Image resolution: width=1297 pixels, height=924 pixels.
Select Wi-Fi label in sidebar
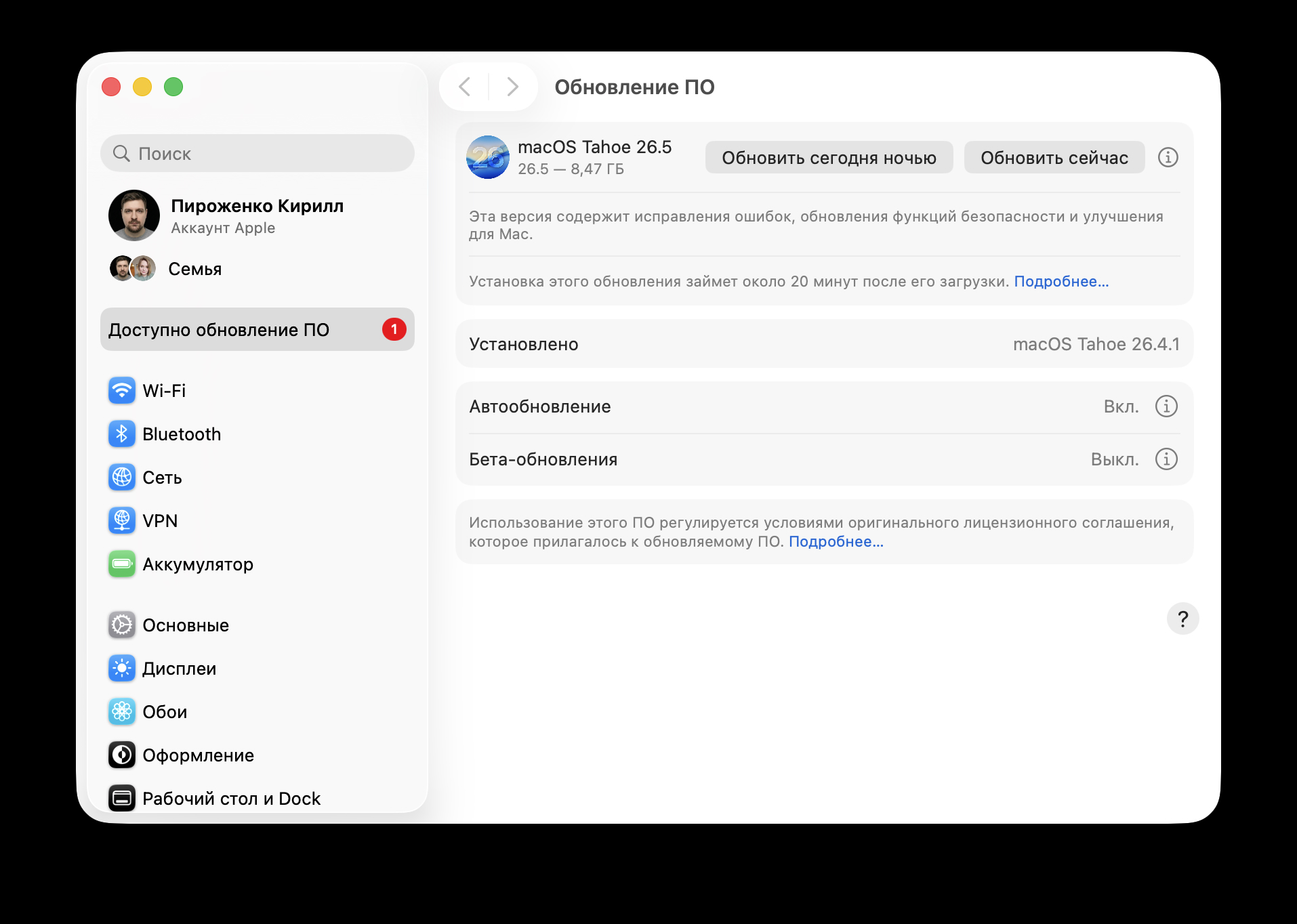coord(164,391)
